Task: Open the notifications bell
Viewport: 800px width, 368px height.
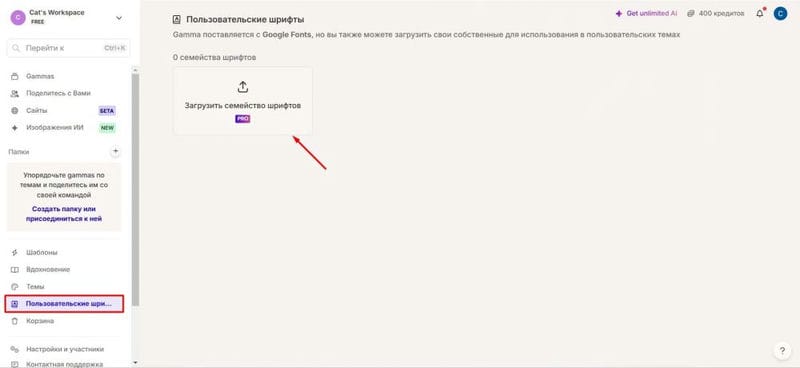Action: click(x=760, y=14)
